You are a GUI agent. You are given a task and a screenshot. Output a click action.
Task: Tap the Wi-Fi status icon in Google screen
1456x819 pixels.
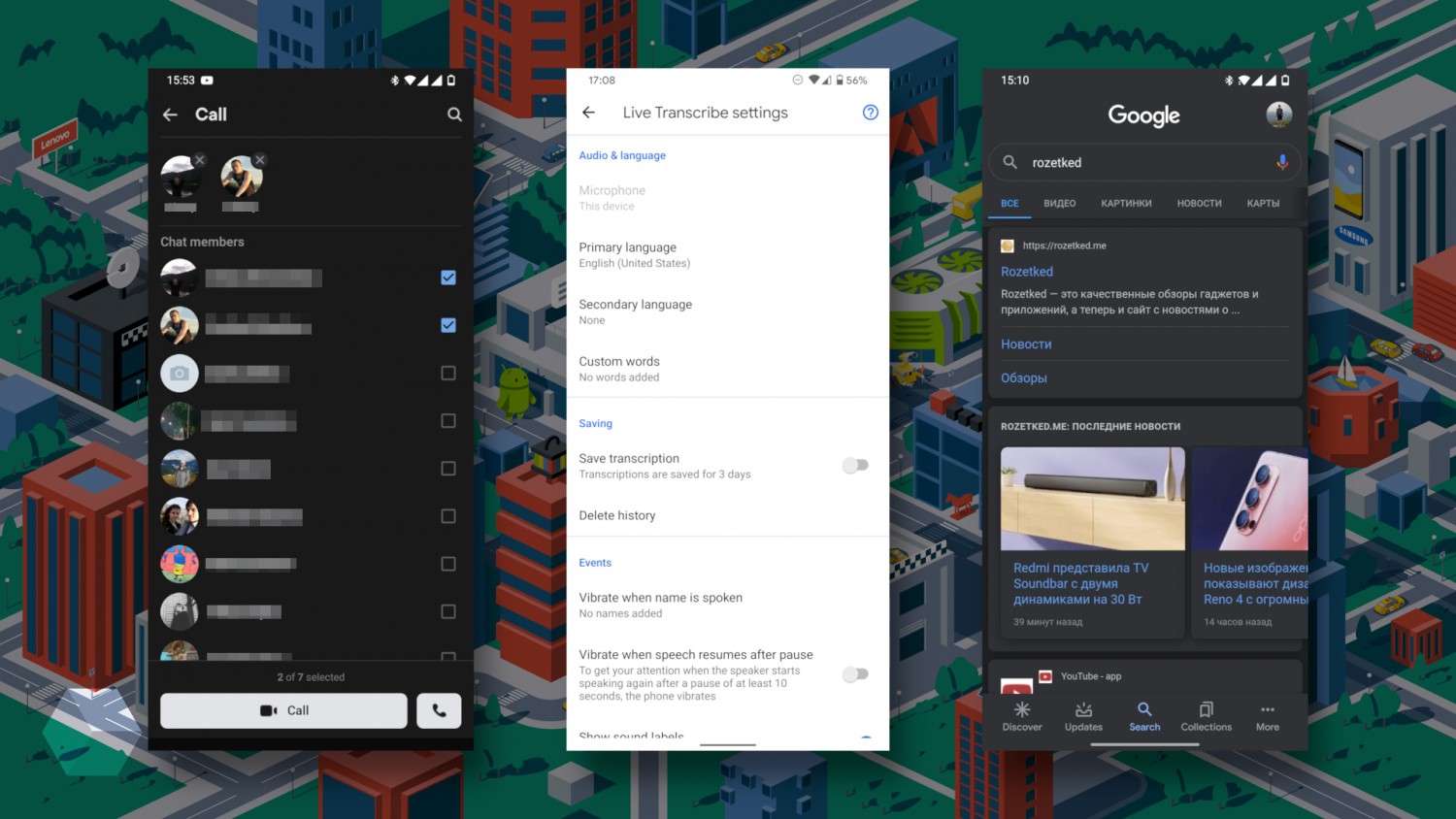tap(1243, 81)
